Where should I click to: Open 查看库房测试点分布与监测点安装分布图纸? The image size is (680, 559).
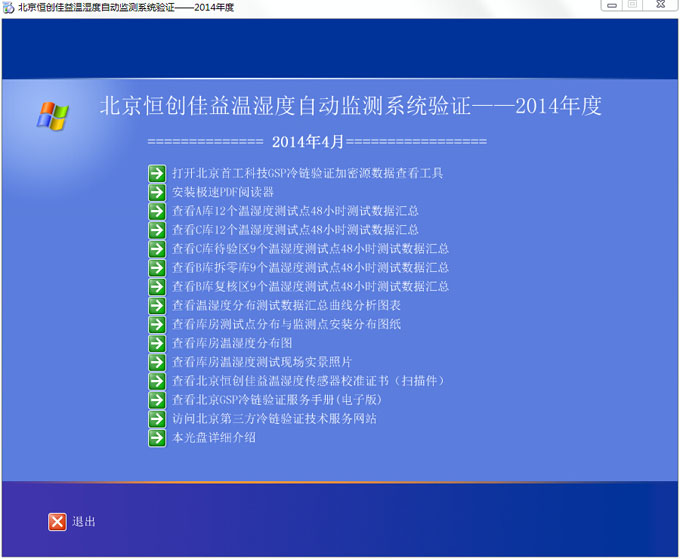click(x=286, y=324)
